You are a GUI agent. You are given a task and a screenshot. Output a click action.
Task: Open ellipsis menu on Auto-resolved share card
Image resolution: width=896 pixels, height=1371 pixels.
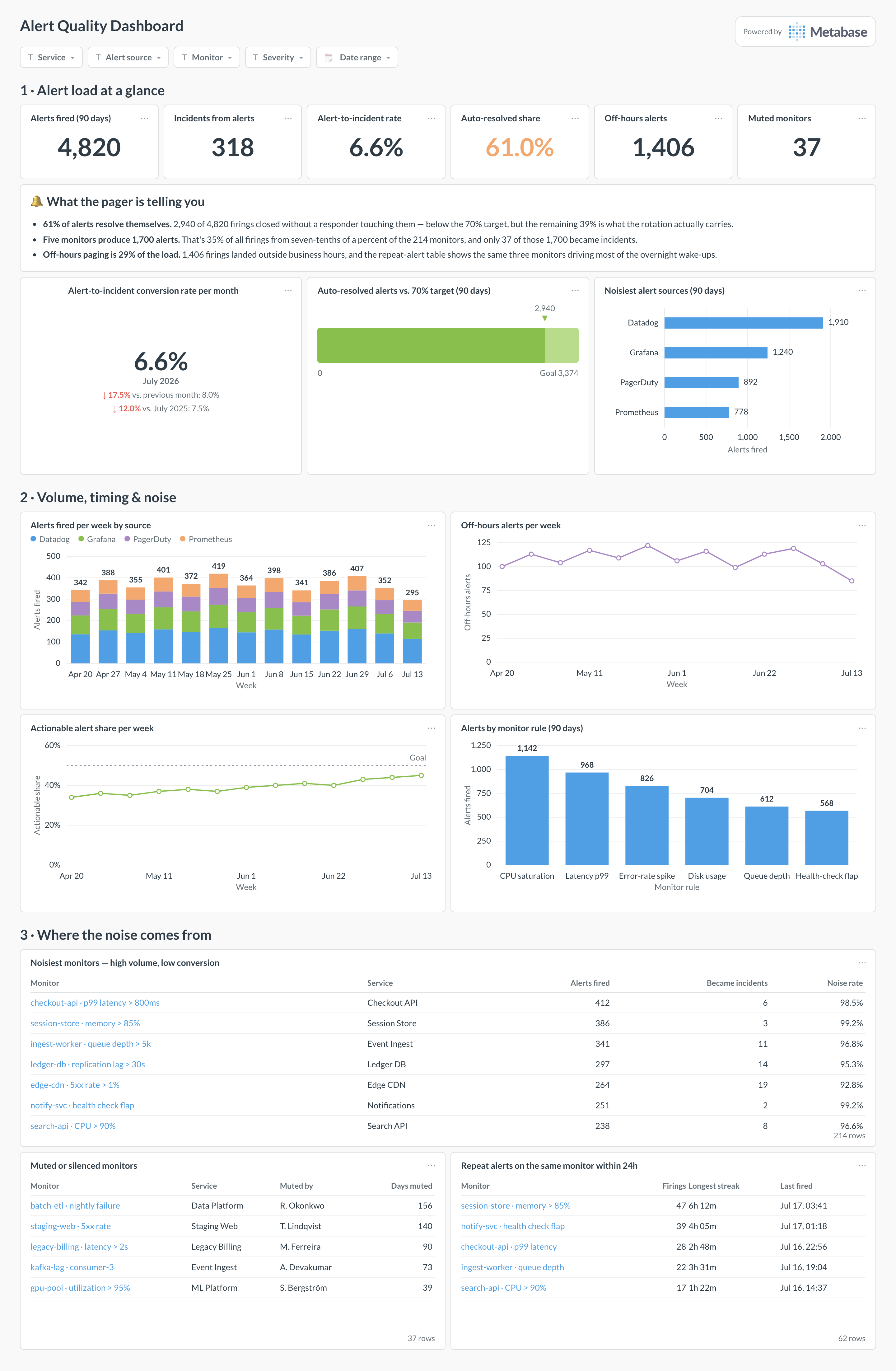pyautogui.click(x=575, y=118)
